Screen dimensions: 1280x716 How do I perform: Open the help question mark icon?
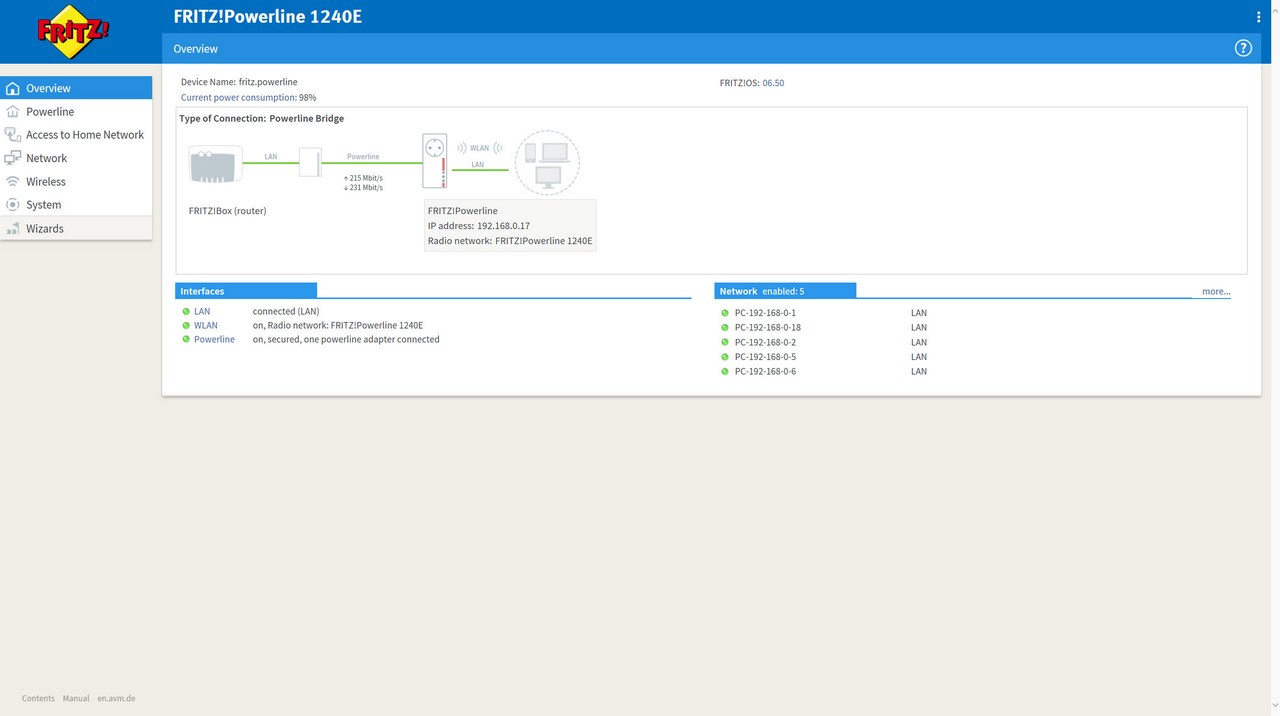1243,48
